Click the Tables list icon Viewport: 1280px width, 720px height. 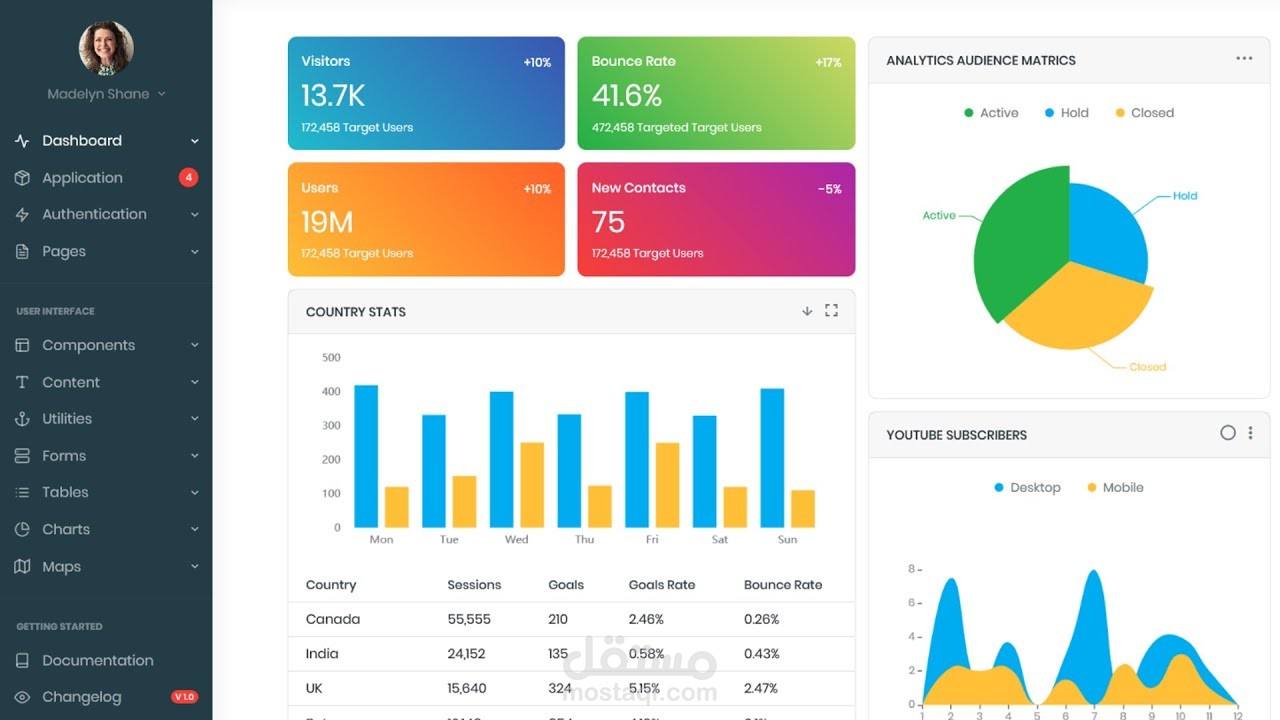point(22,492)
